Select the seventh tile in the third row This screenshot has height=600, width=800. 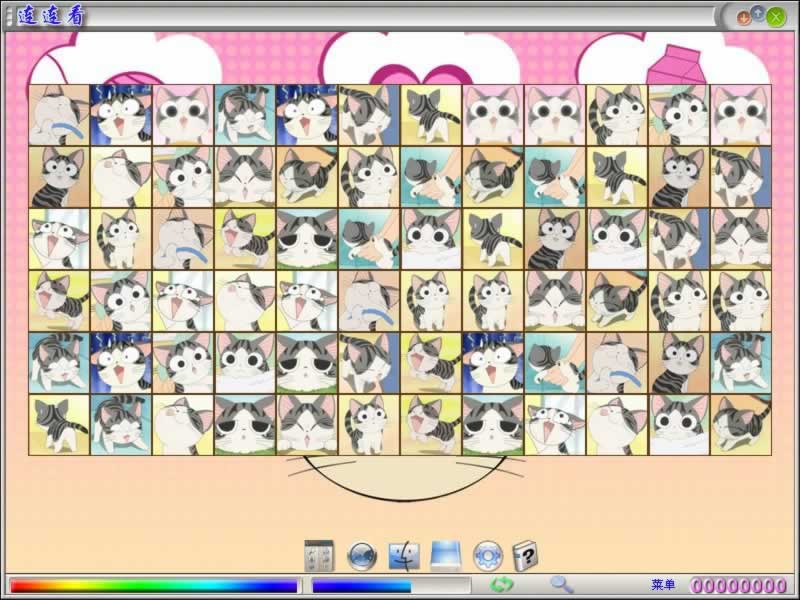(x=432, y=239)
